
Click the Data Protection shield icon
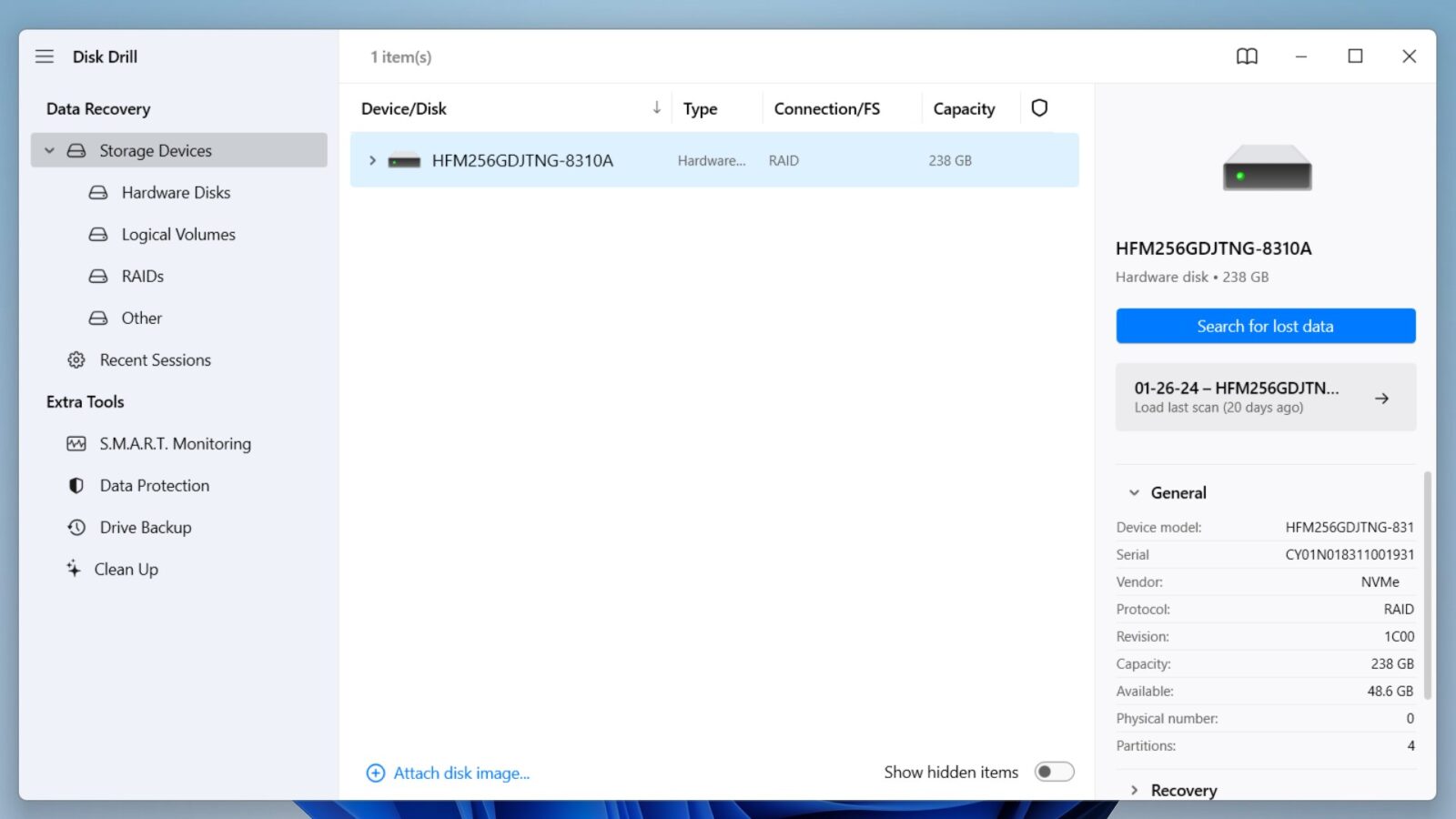click(76, 486)
